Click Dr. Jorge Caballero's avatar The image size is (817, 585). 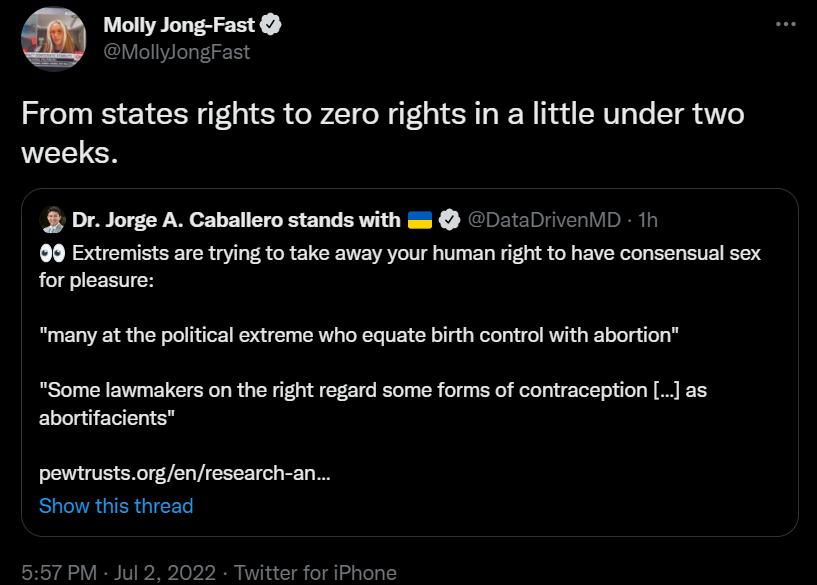(x=51, y=218)
